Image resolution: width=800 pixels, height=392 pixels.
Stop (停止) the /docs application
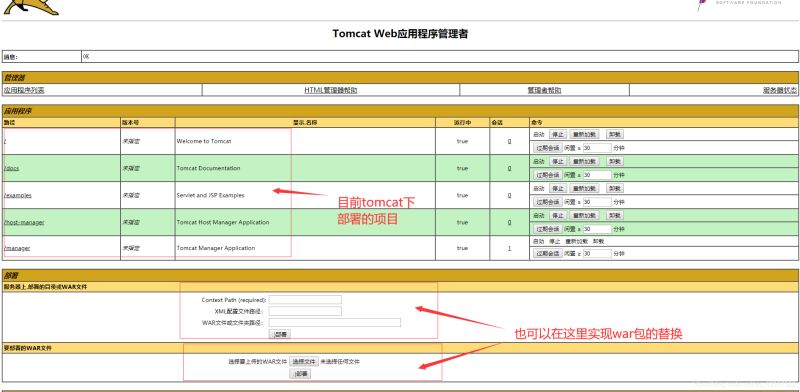tap(557, 161)
